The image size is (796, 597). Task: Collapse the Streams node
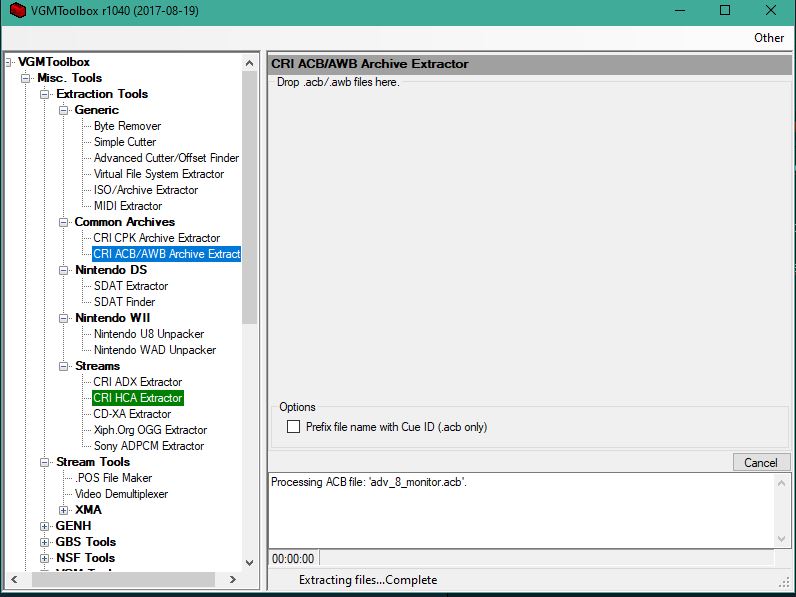click(63, 366)
